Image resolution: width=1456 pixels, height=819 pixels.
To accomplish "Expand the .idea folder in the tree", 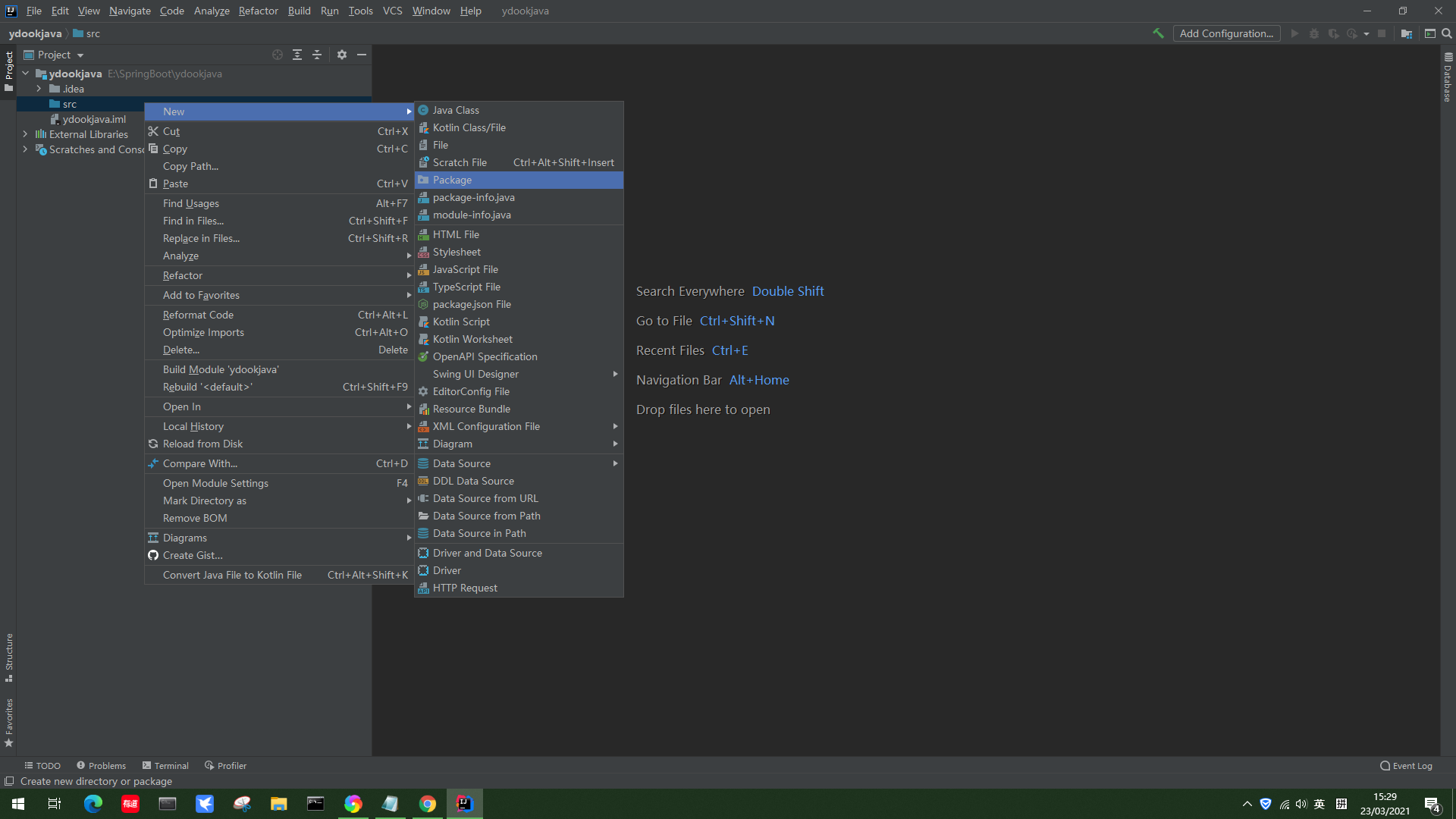I will (x=39, y=89).
